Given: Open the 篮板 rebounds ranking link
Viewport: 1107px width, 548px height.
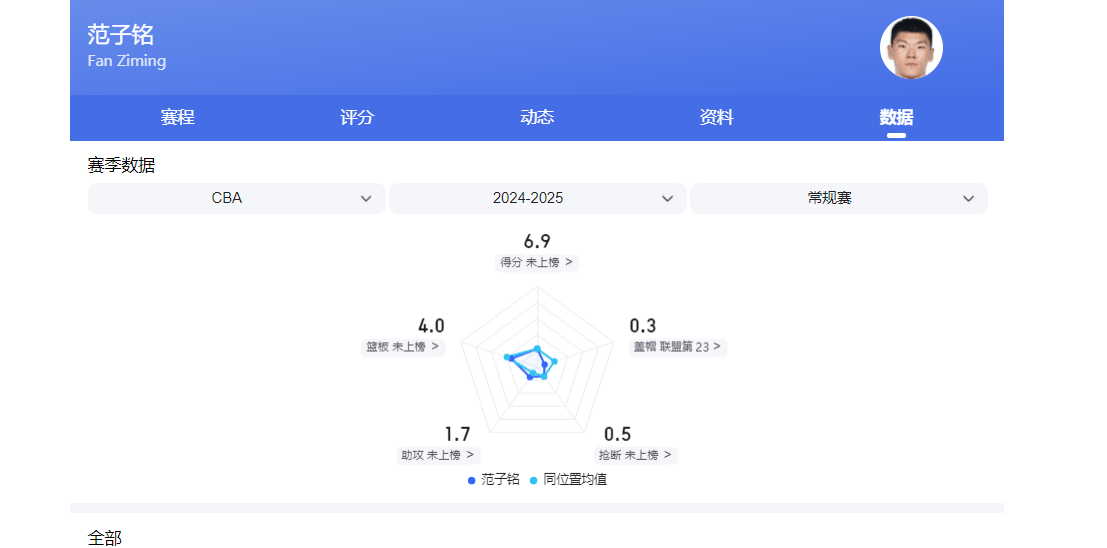Looking at the screenshot, I should pos(403,347).
